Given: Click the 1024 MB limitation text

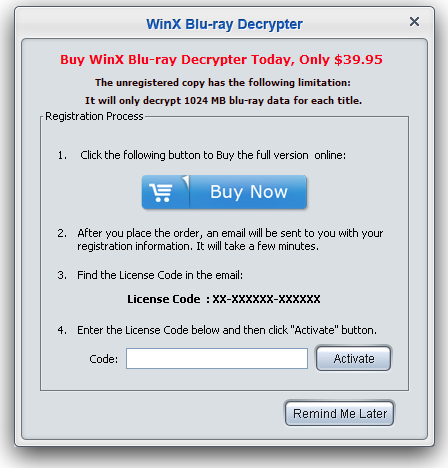Looking at the screenshot, I should tap(223, 100).
